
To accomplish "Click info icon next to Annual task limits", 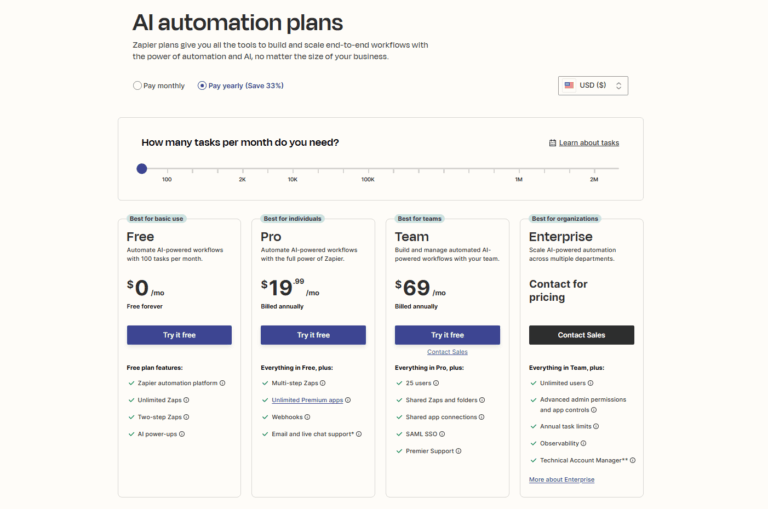I will point(596,427).
